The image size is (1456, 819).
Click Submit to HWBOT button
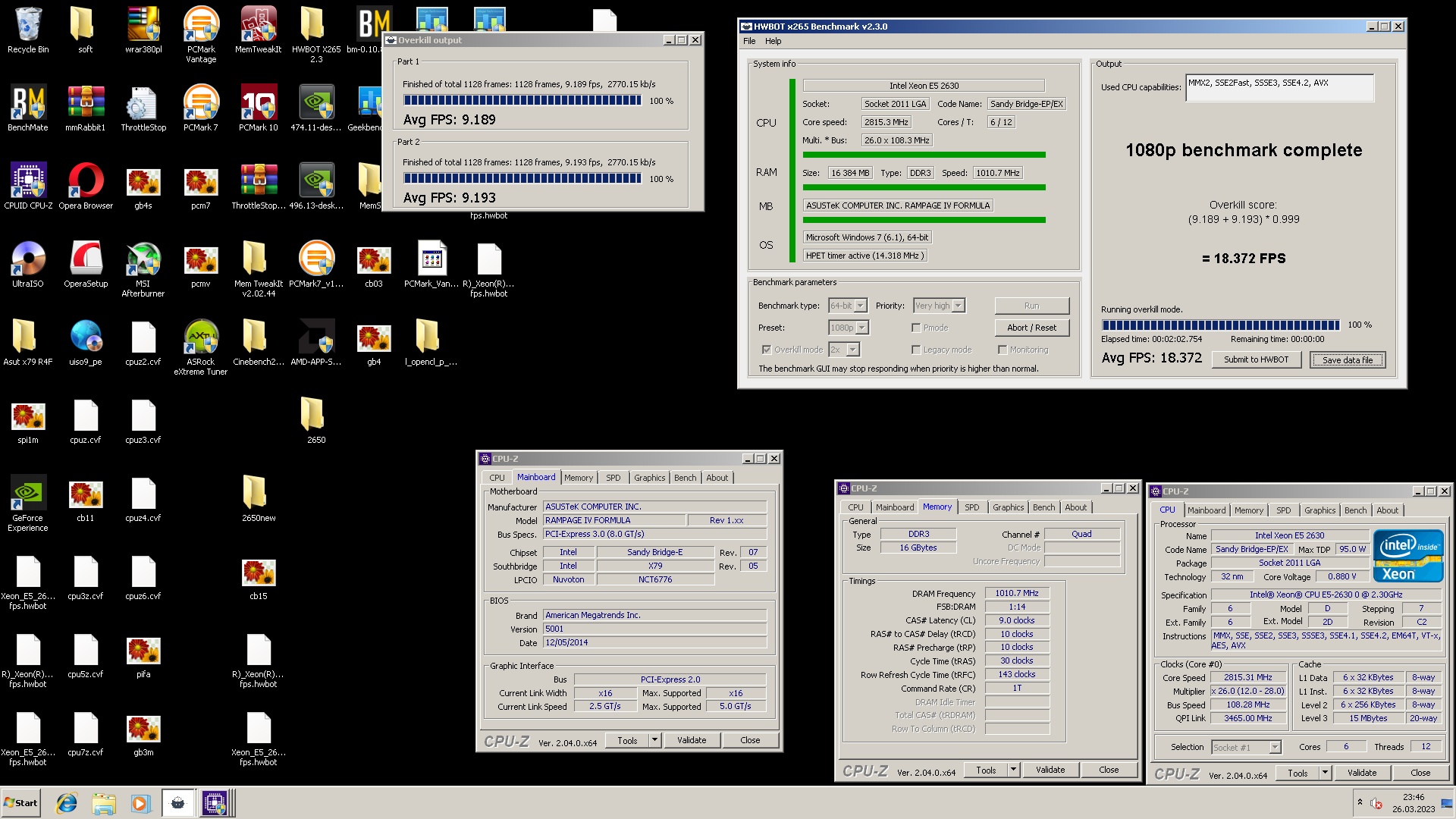point(1256,359)
